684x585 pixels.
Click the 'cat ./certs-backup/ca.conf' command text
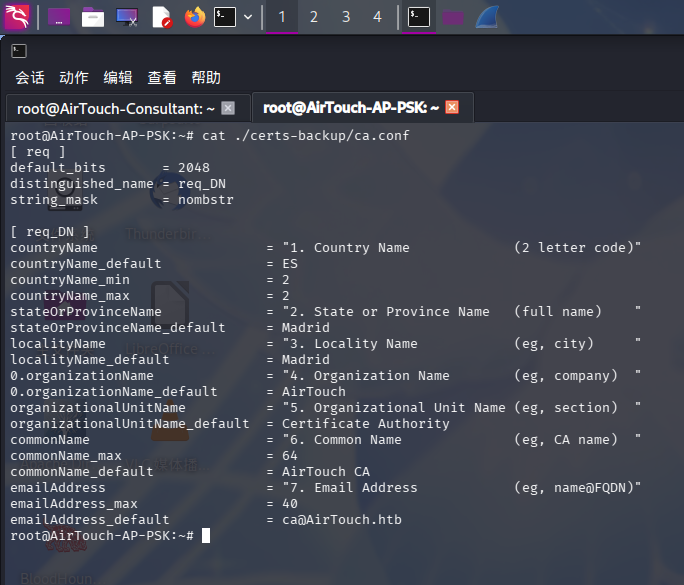click(306, 136)
